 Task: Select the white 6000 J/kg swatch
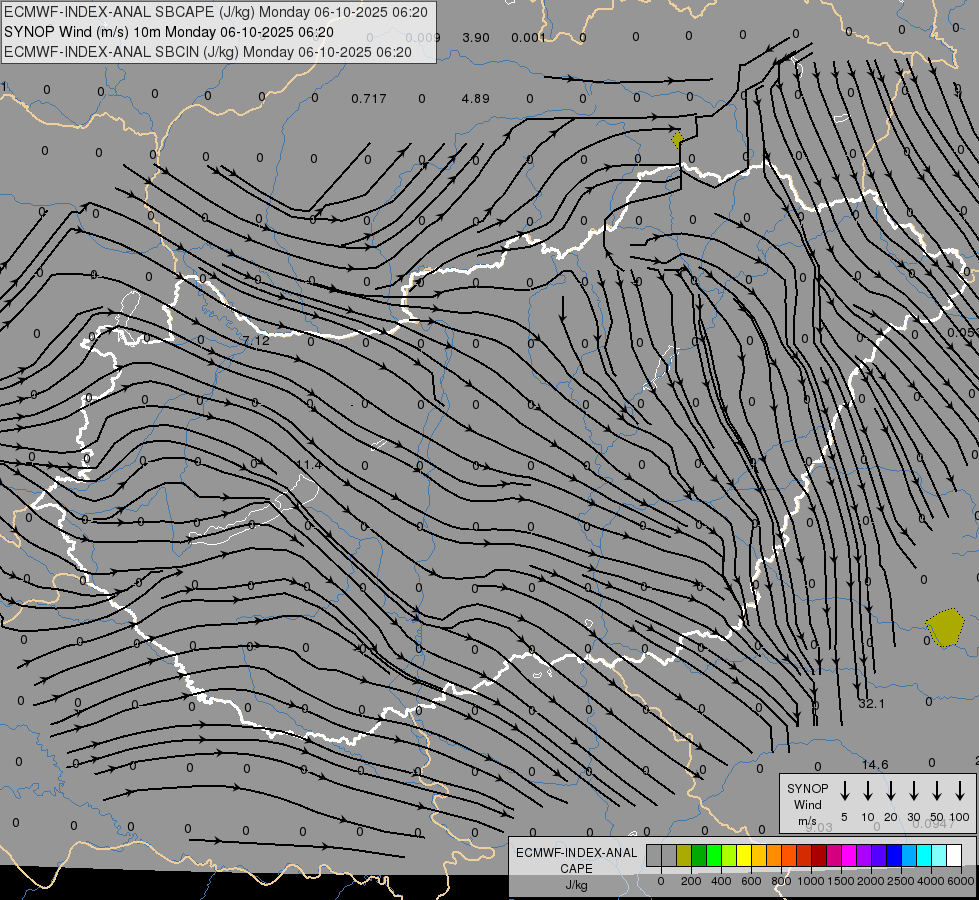(954, 856)
